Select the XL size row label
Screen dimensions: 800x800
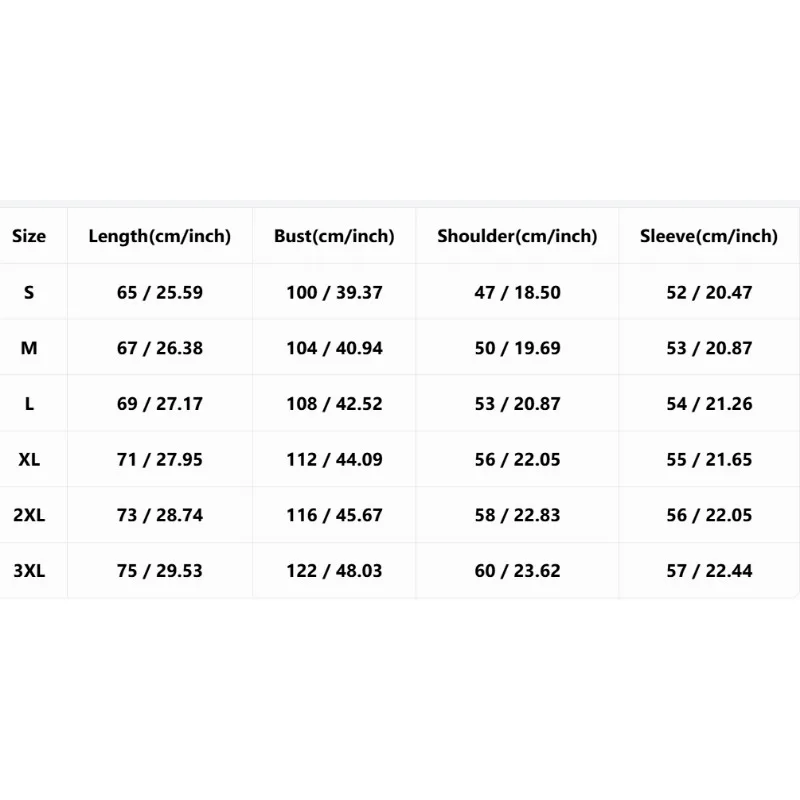29,459
